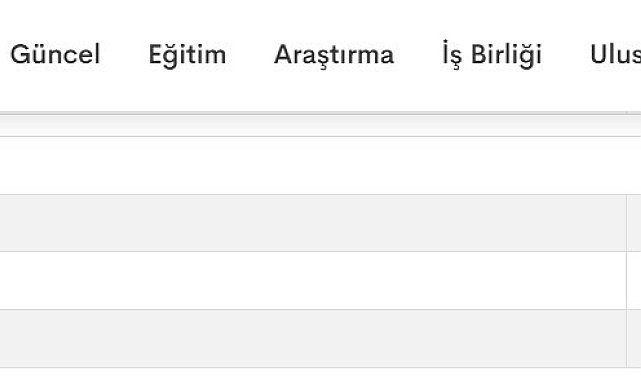Click the thin gradient table header strip
641x380 pixels.
pyautogui.click(x=313, y=125)
